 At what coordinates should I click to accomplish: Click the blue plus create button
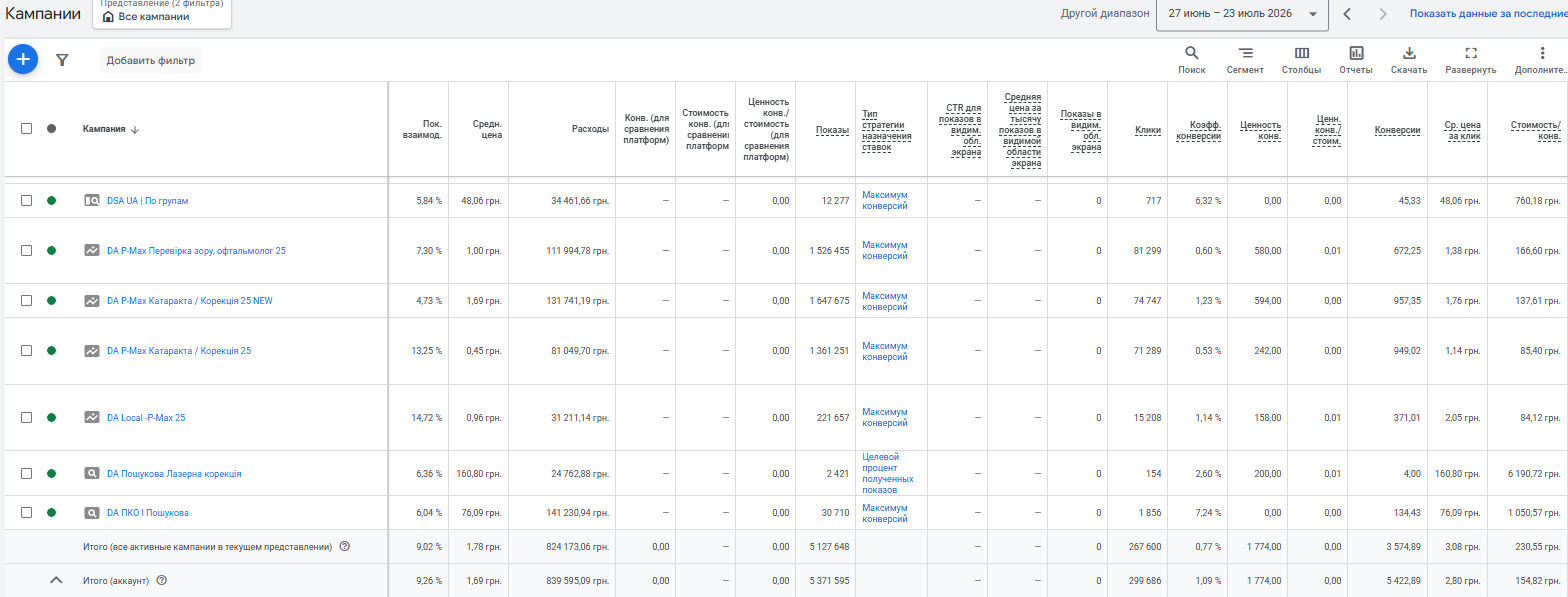pos(22,60)
